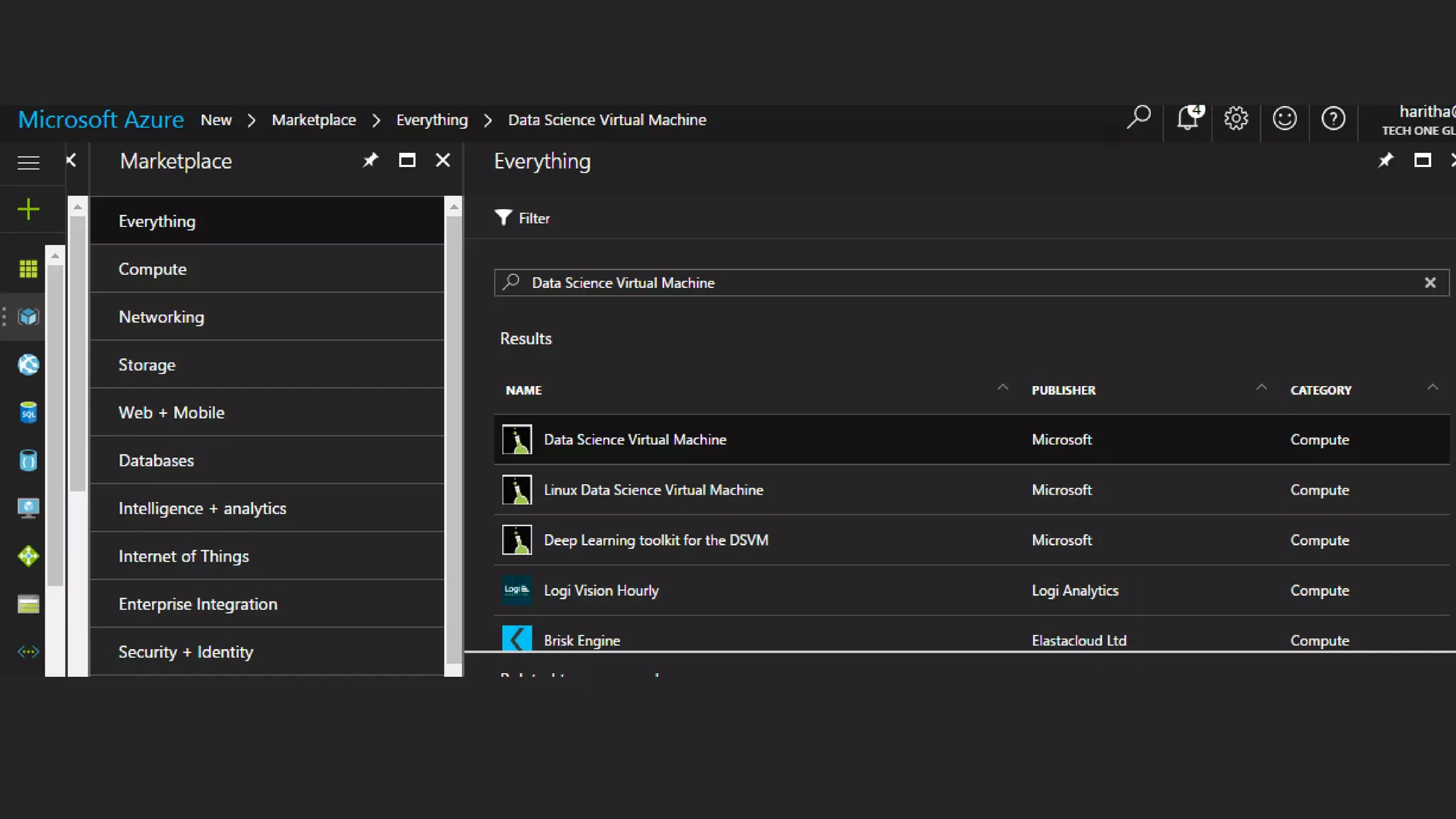Viewport: 1456px width, 819px height.
Task: Sort results by CATEGORY column arrow
Action: coord(1433,387)
